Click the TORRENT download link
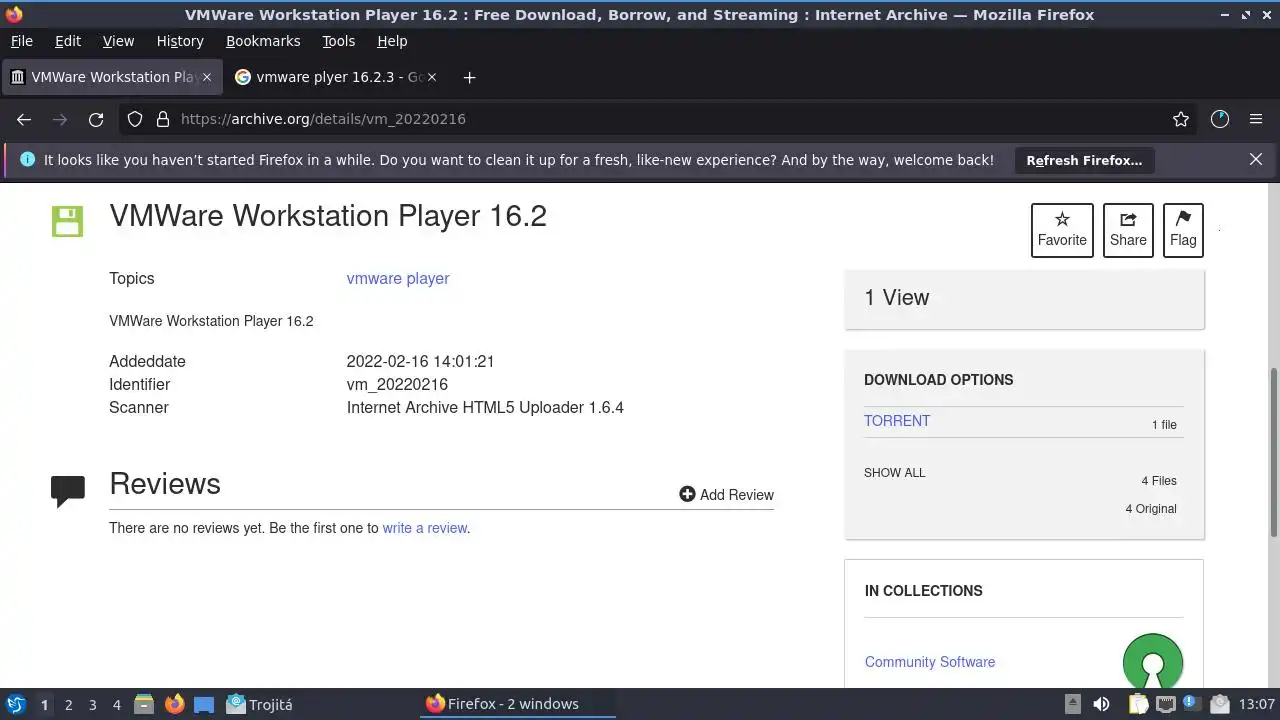1280x720 pixels. pyautogui.click(x=897, y=421)
